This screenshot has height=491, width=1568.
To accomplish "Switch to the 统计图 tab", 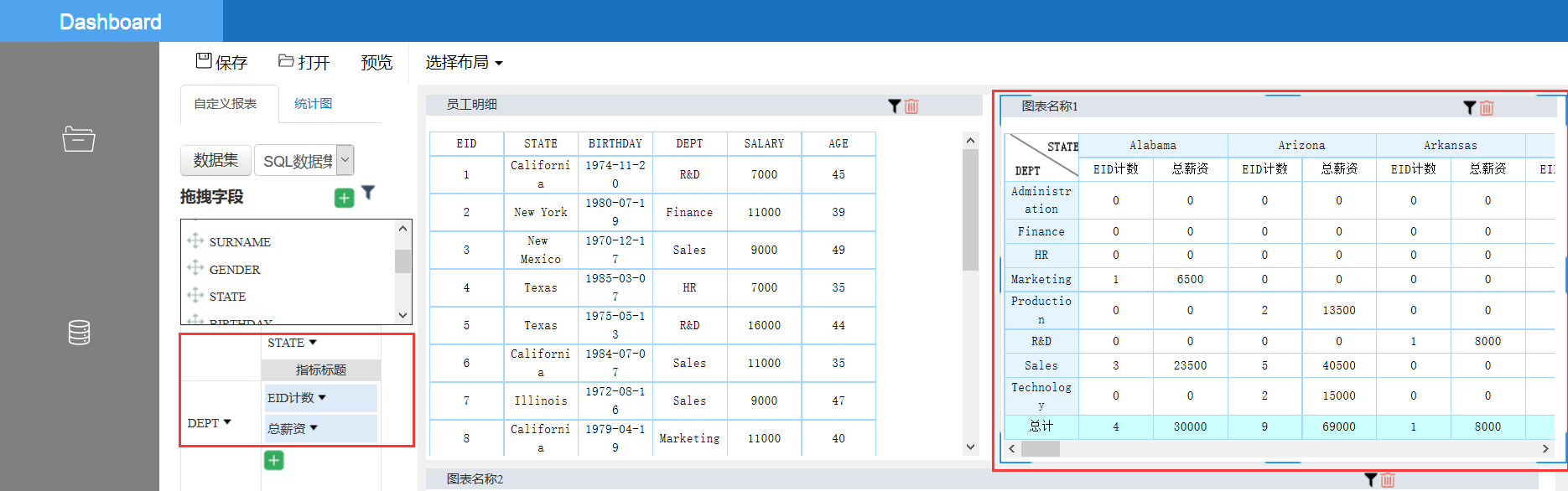I will click(x=313, y=104).
